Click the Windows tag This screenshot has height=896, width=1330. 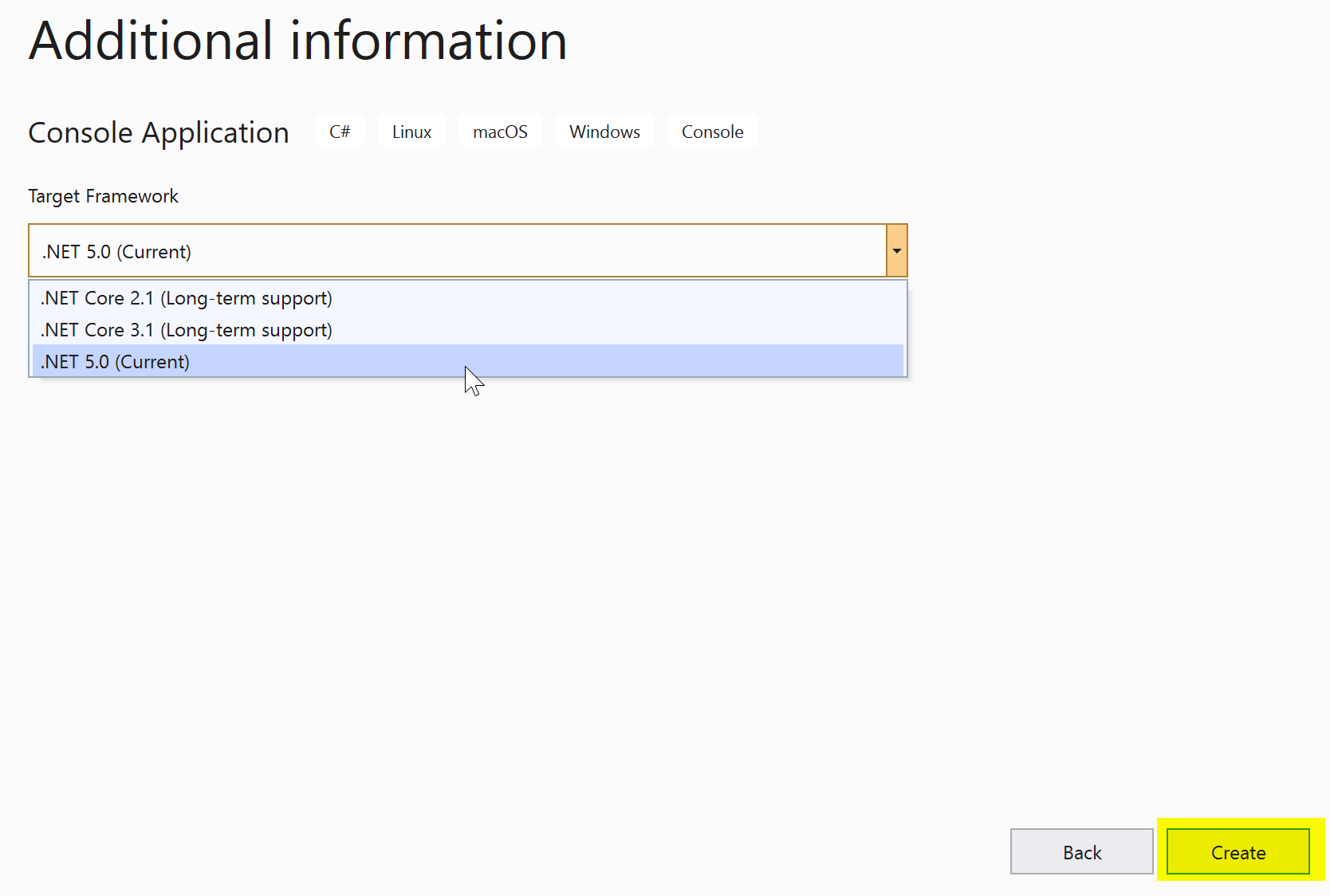pos(604,132)
